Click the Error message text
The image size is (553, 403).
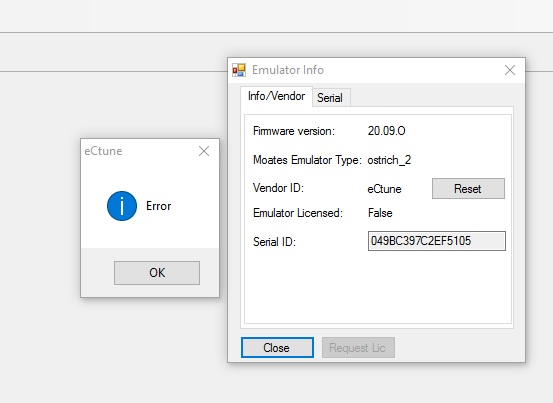pos(159,206)
